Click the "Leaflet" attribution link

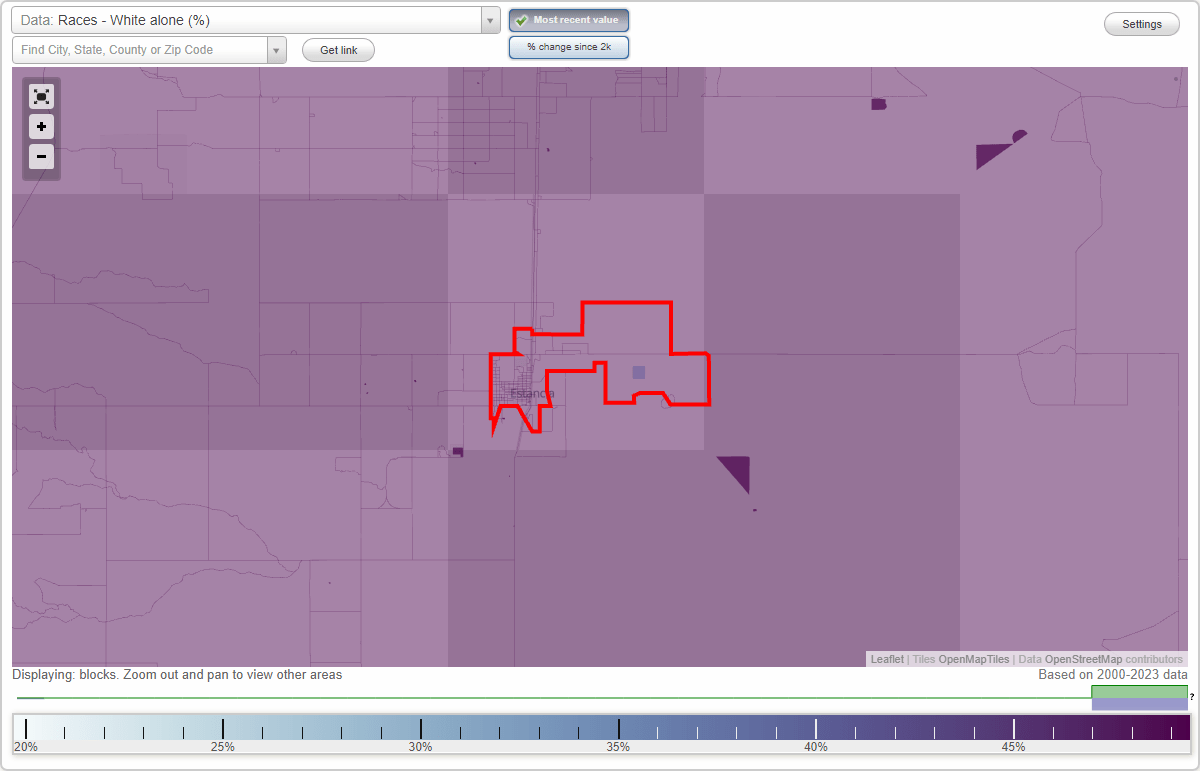coord(886,659)
